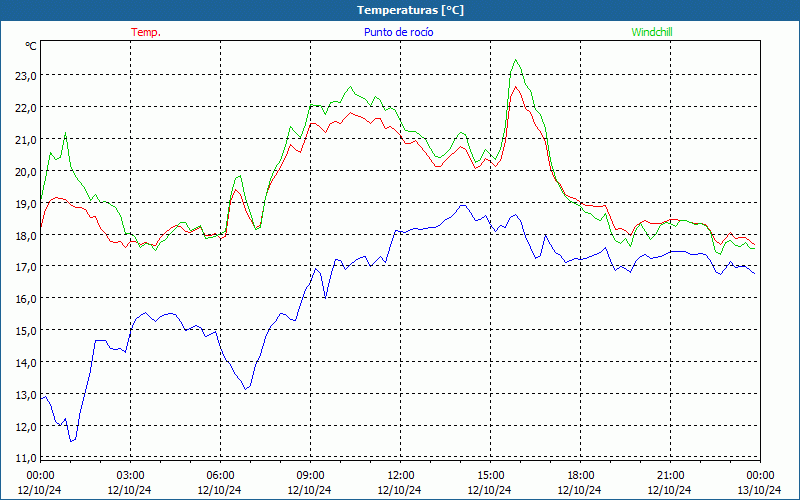Click the 12/10/24 date under 09:00
800x500 pixels.
(309, 490)
